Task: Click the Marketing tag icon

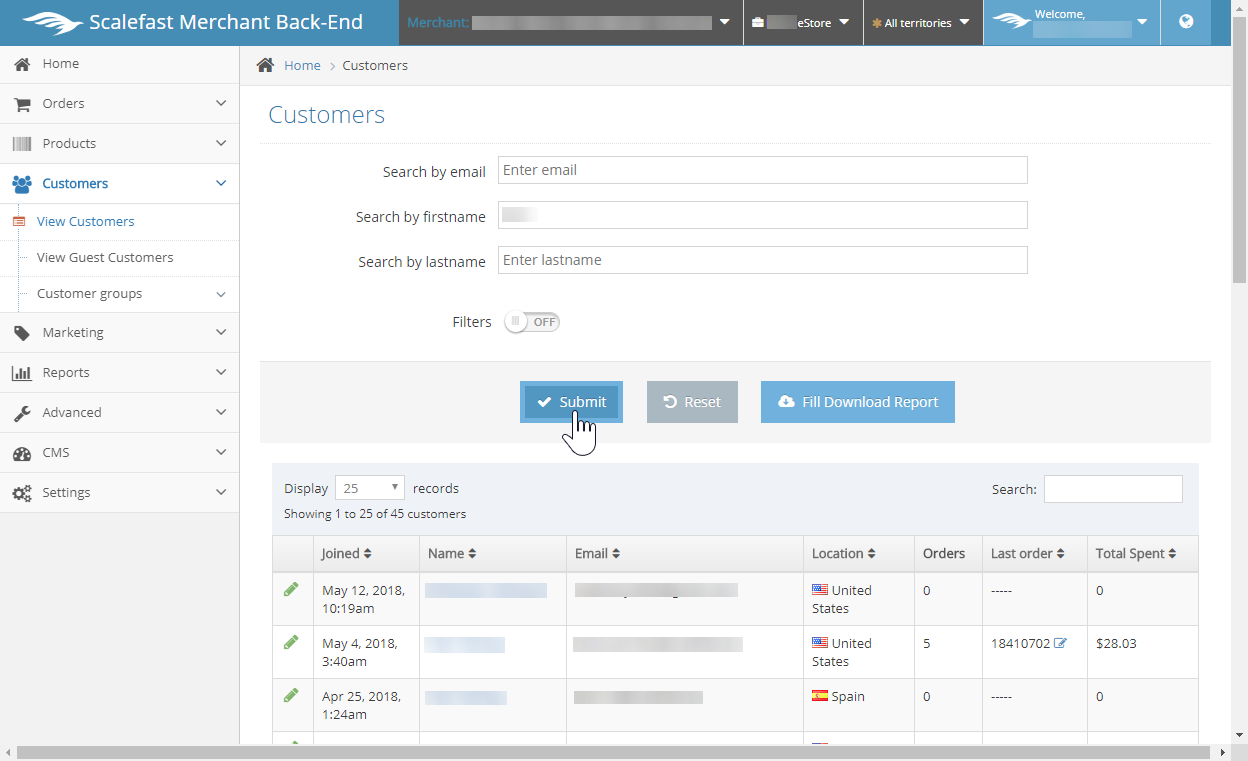Action: point(21,333)
